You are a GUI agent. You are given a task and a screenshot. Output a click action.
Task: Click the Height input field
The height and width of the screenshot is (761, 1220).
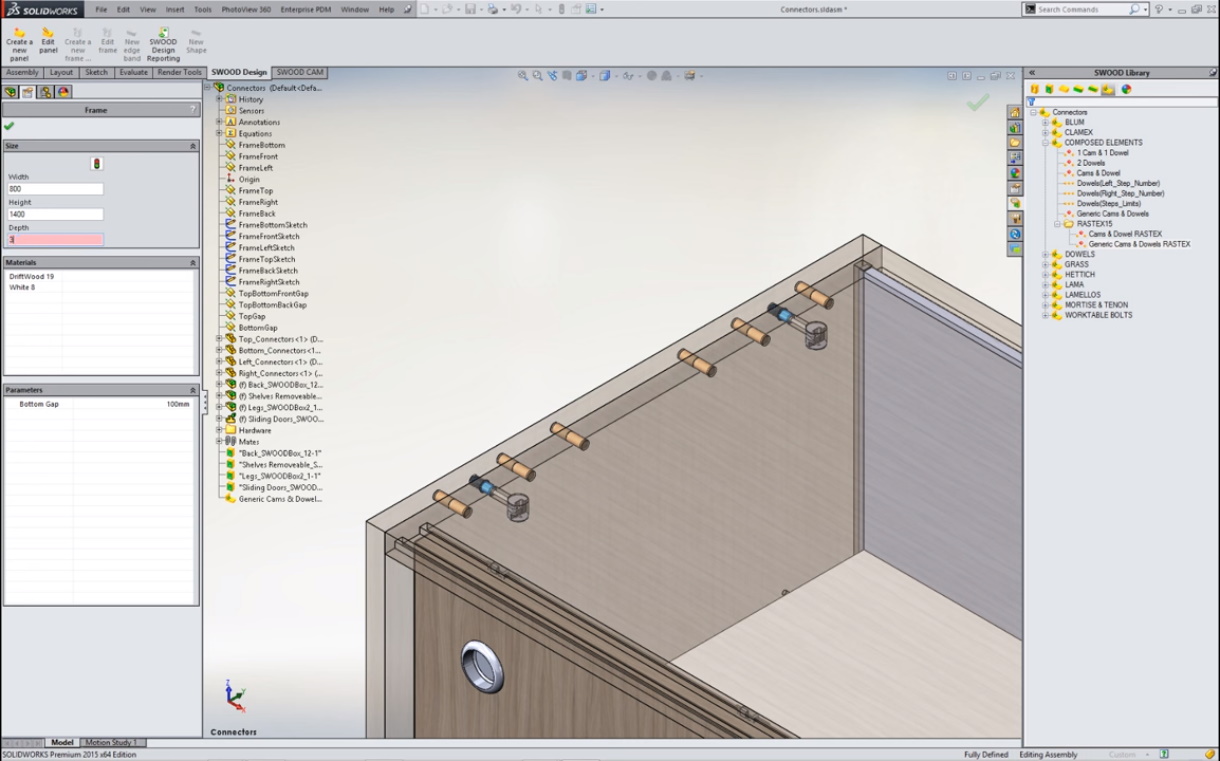pyautogui.click(x=55, y=214)
